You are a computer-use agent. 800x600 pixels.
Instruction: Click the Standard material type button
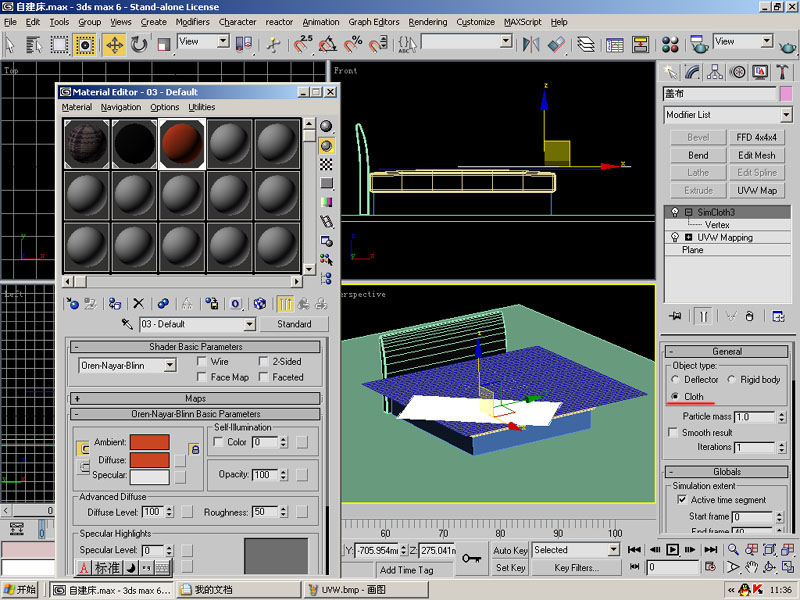(294, 324)
